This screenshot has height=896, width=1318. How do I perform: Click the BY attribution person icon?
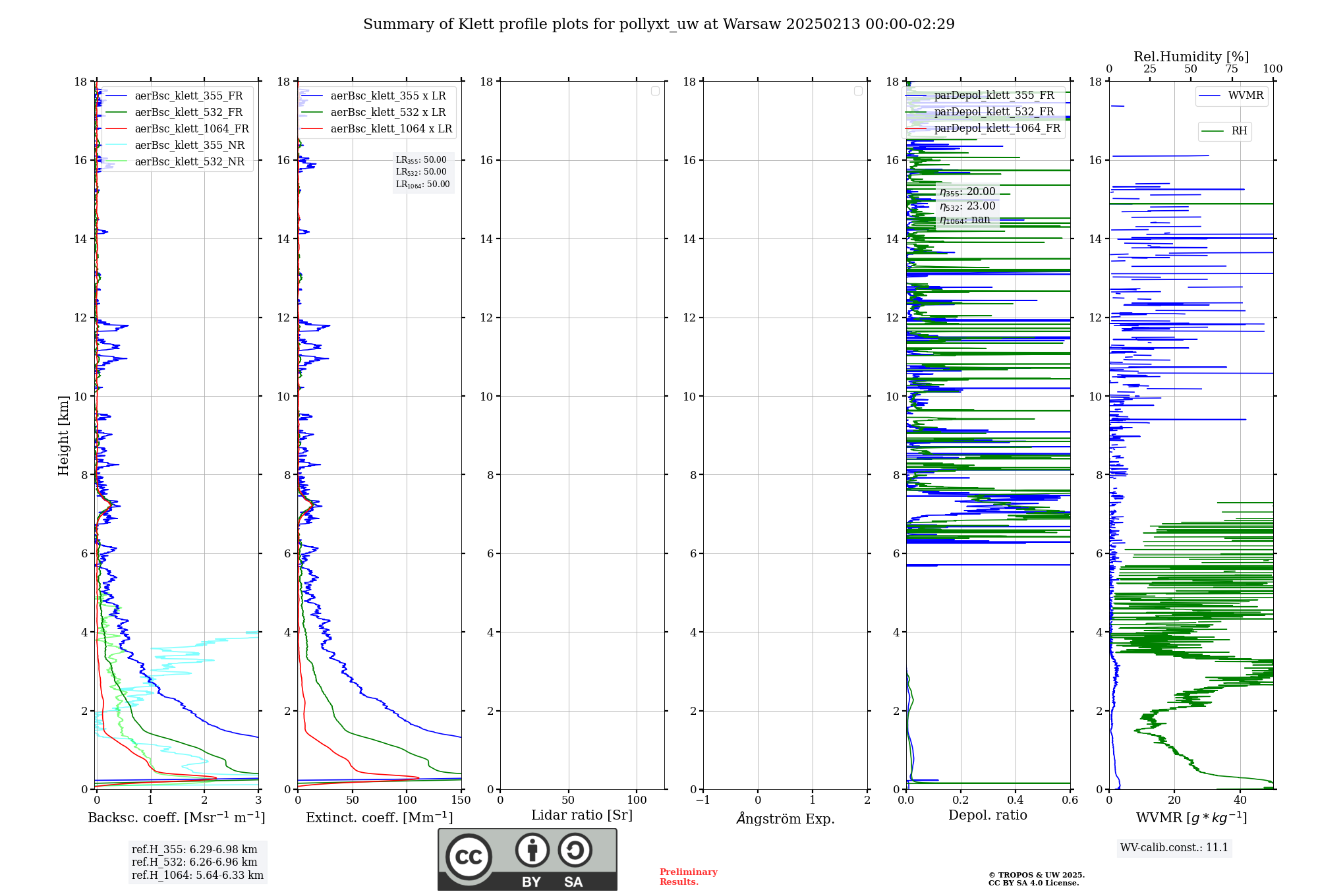tap(532, 850)
